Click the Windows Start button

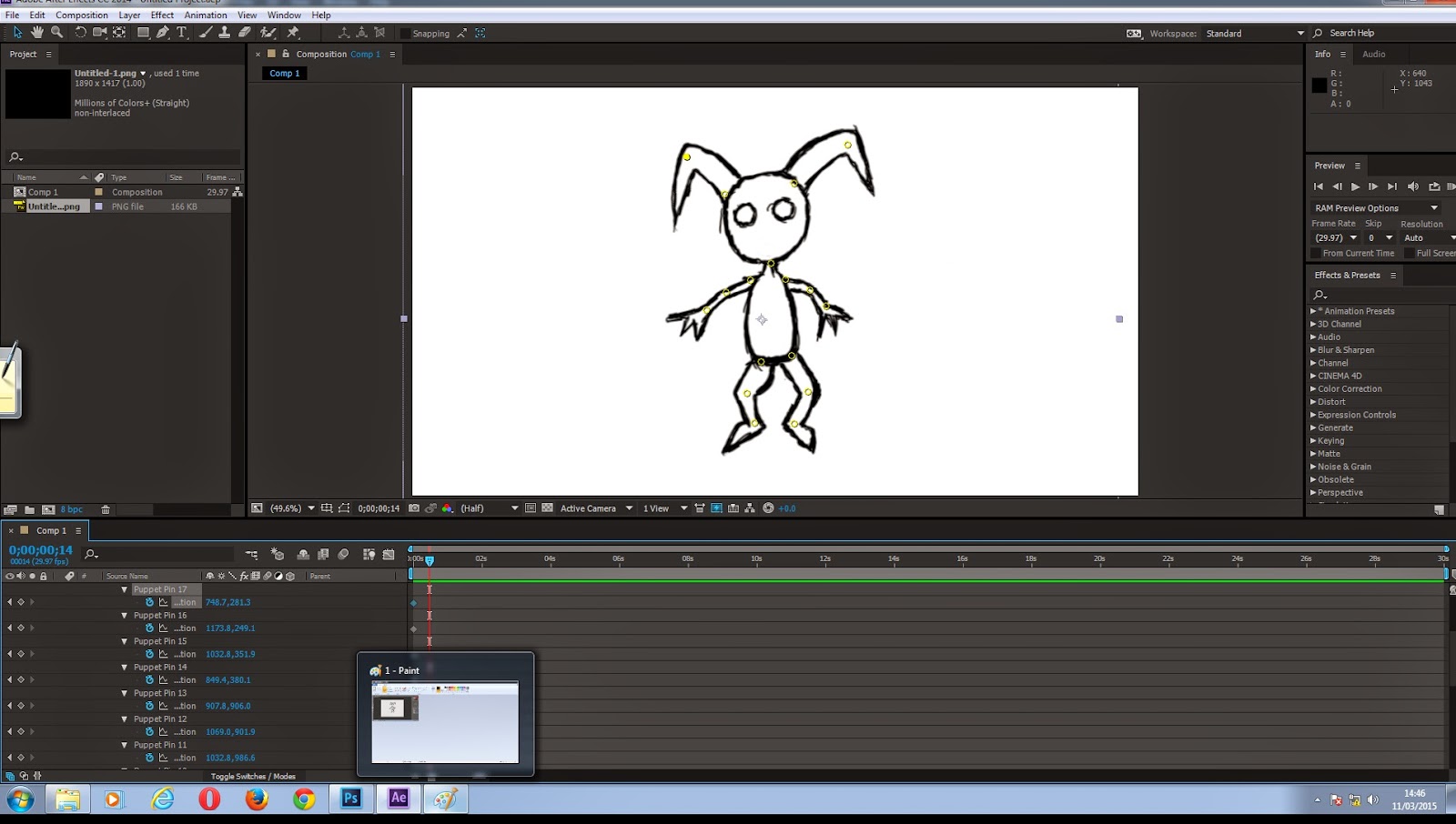click(20, 799)
